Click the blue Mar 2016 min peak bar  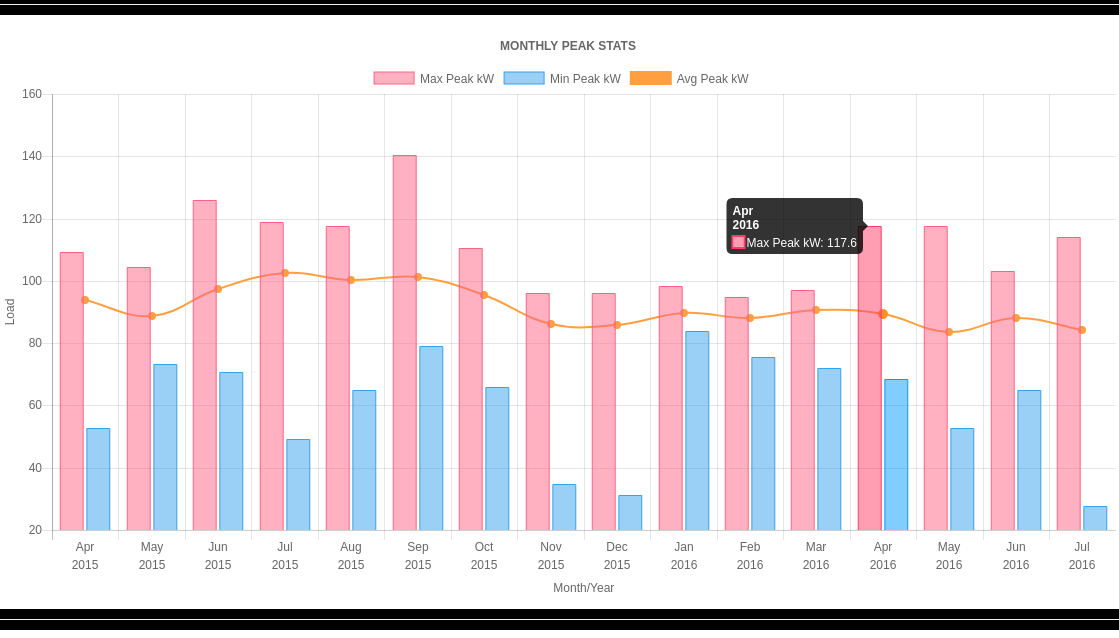(x=829, y=450)
